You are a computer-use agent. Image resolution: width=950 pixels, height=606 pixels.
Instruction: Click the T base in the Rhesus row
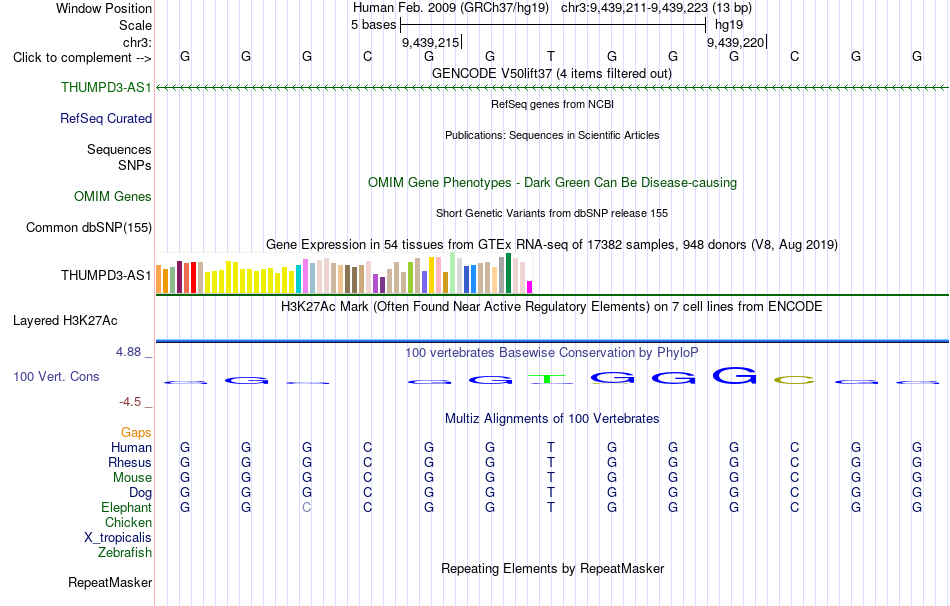pyautogui.click(x=551, y=462)
